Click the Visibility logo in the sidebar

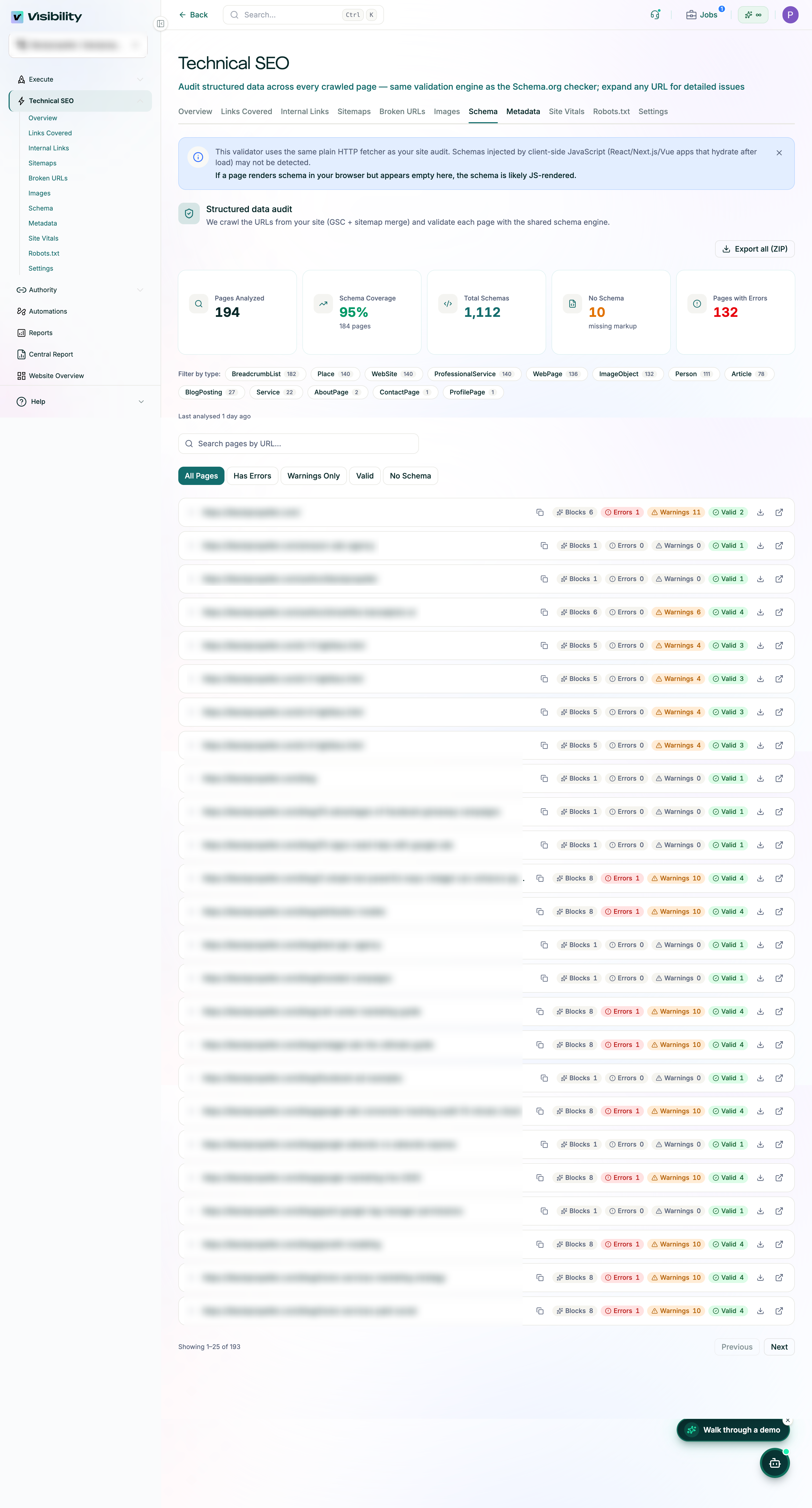coord(46,16)
